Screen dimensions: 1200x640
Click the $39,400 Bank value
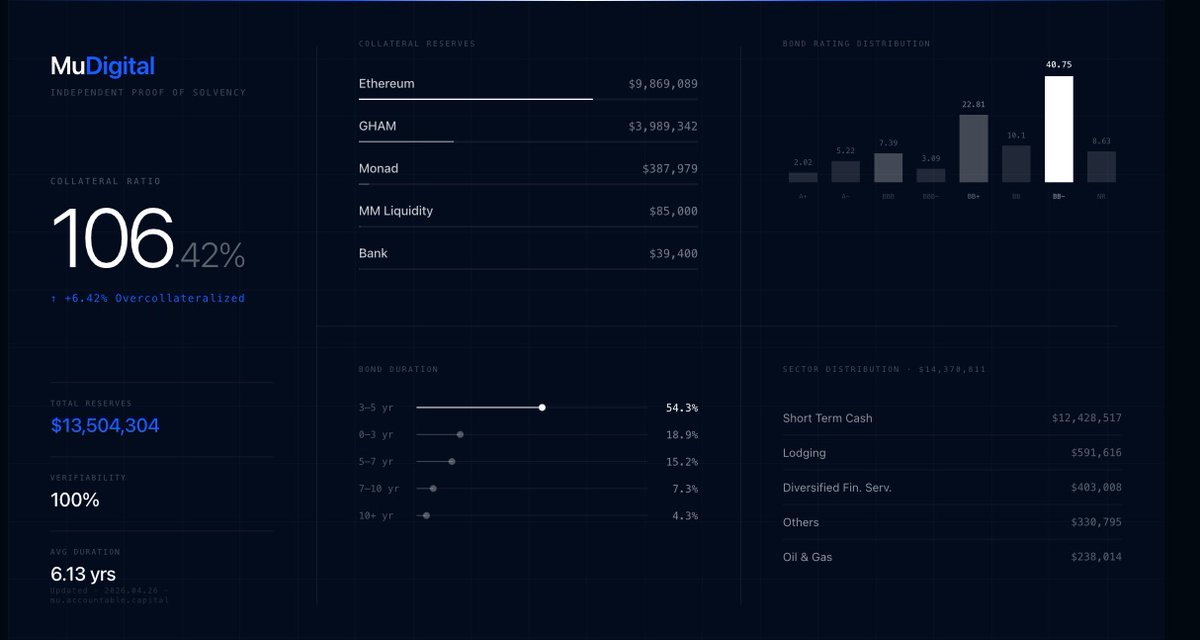coord(673,254)
